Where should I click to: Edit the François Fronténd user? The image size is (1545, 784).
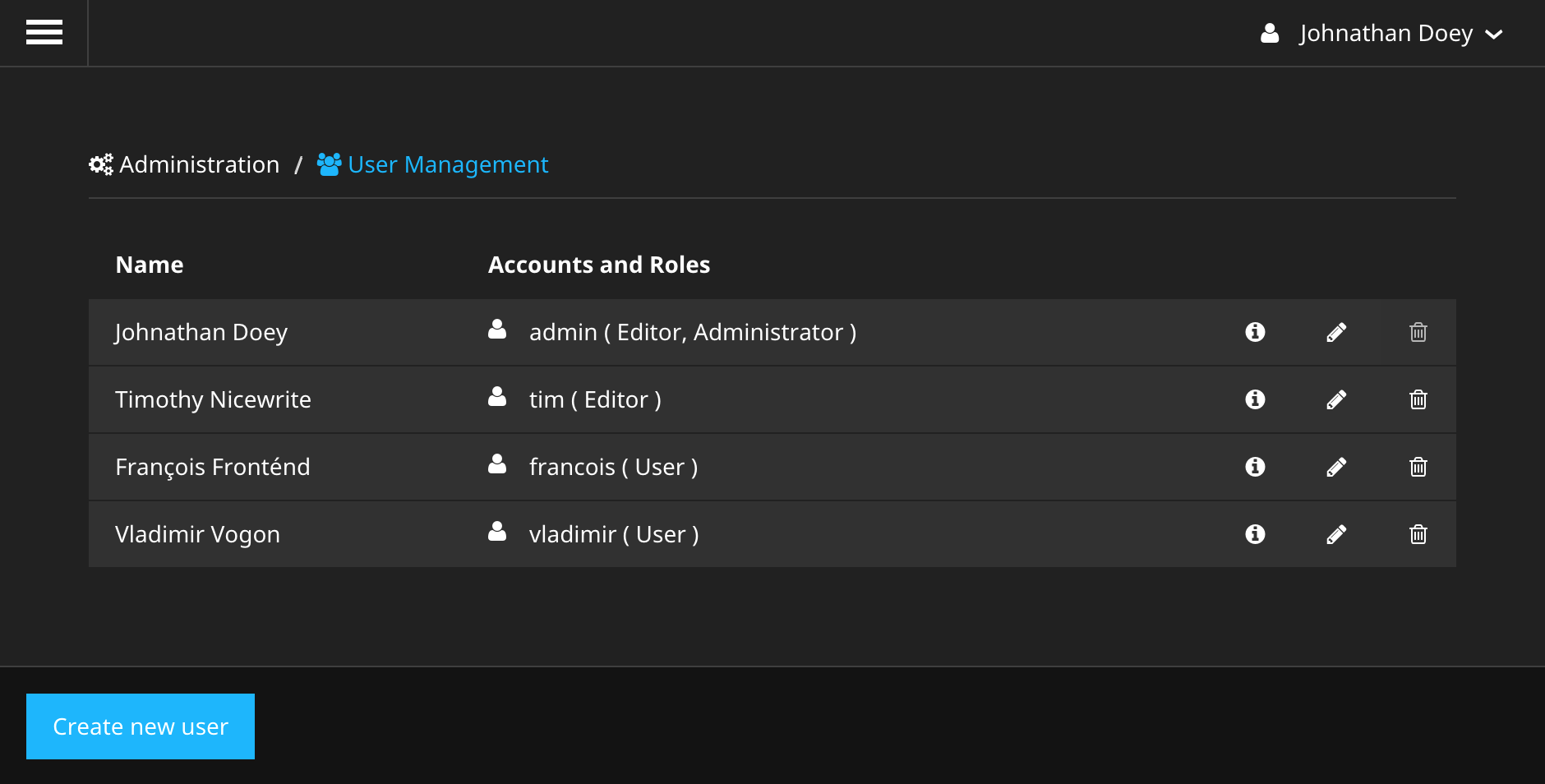1336,467
